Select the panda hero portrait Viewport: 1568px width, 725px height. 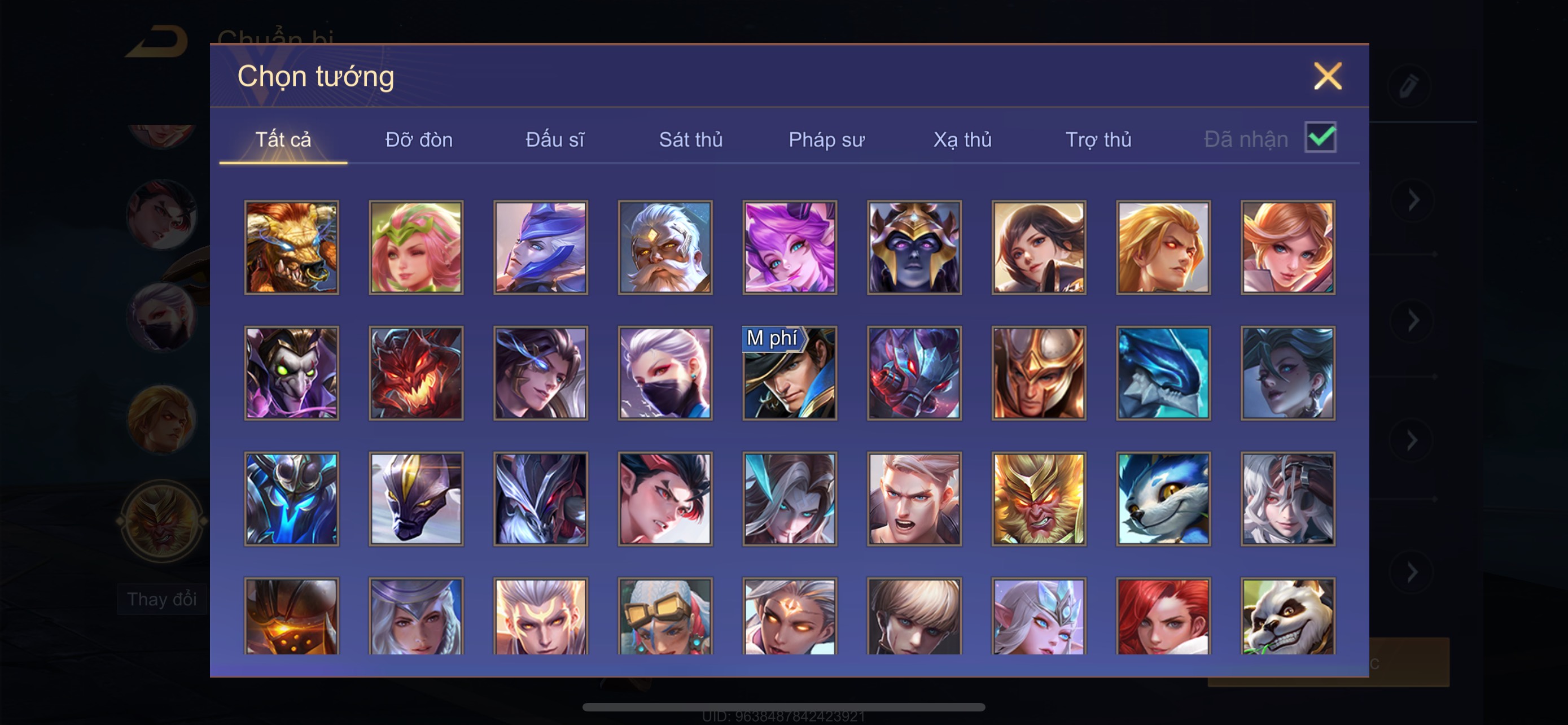[x=1288, y=616]
